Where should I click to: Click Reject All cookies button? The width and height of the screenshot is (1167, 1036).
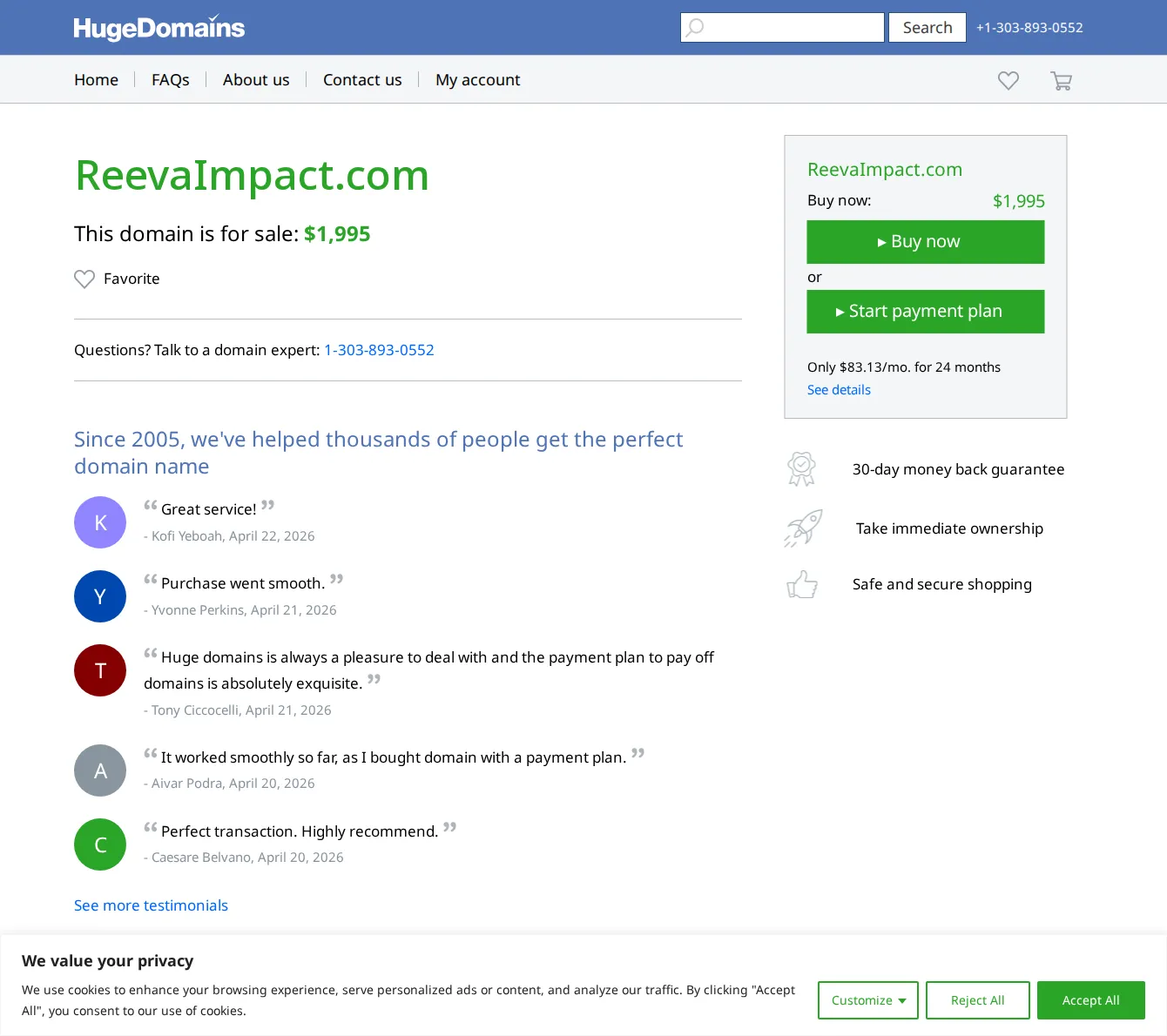(x=978, y=1000)
